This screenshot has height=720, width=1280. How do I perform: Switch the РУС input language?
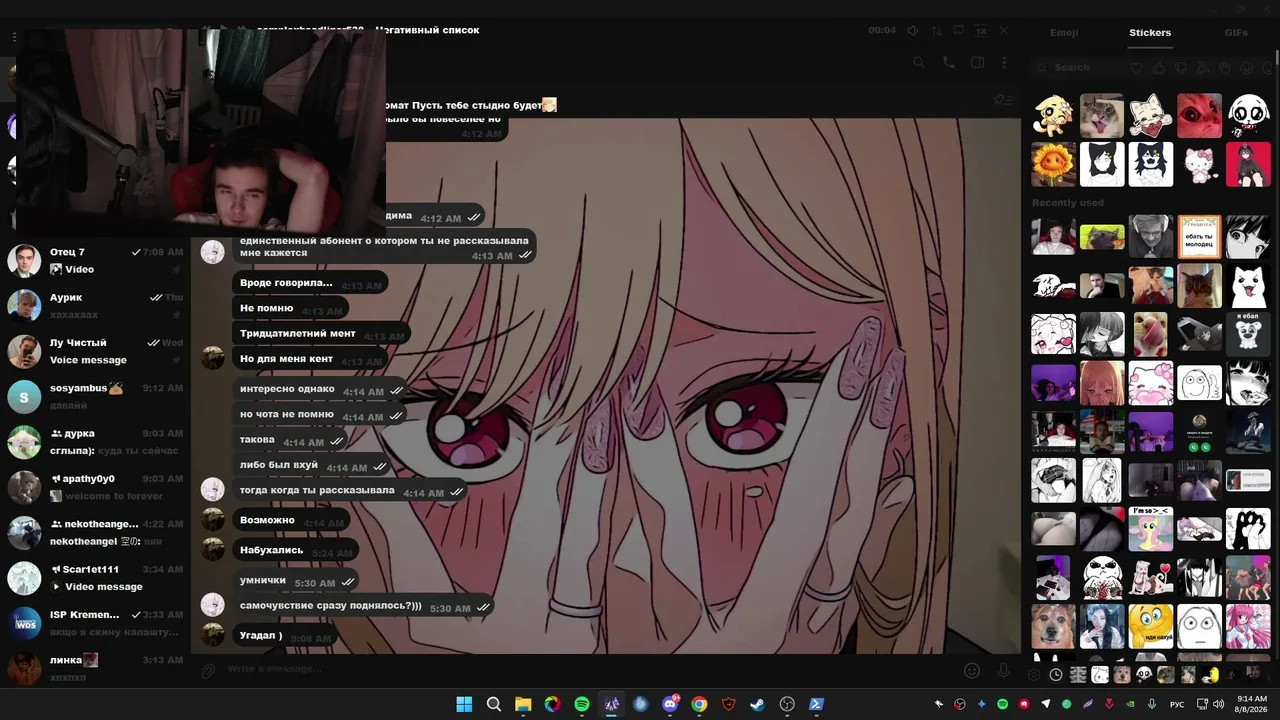click(1178, 704)
